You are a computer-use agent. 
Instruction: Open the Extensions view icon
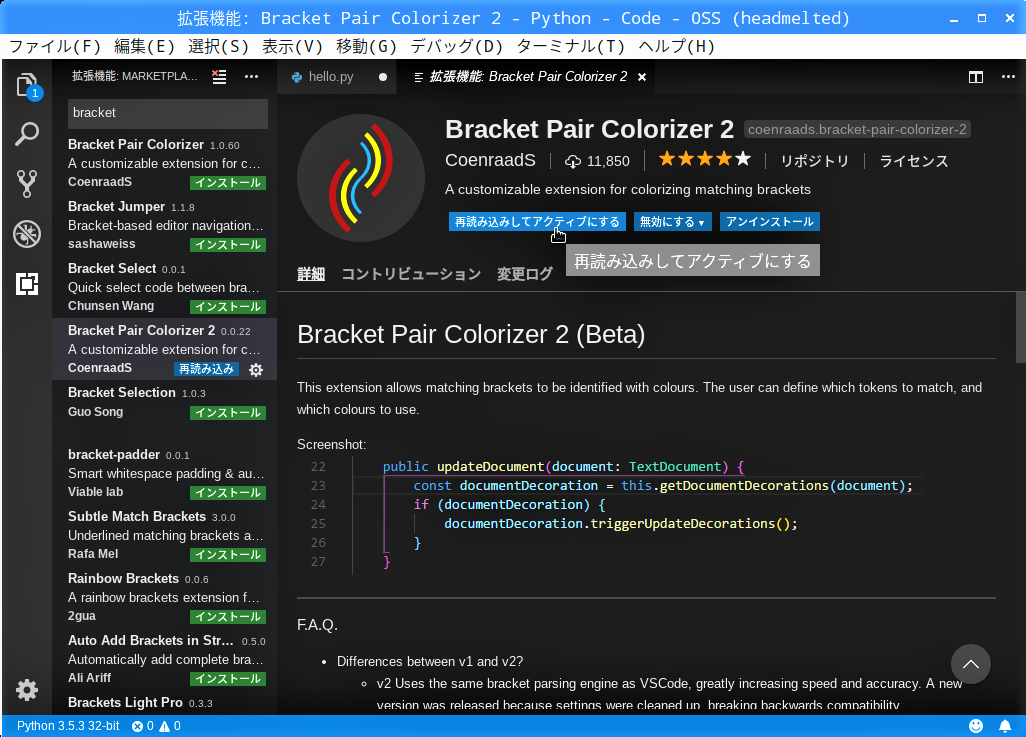(27, 283)
